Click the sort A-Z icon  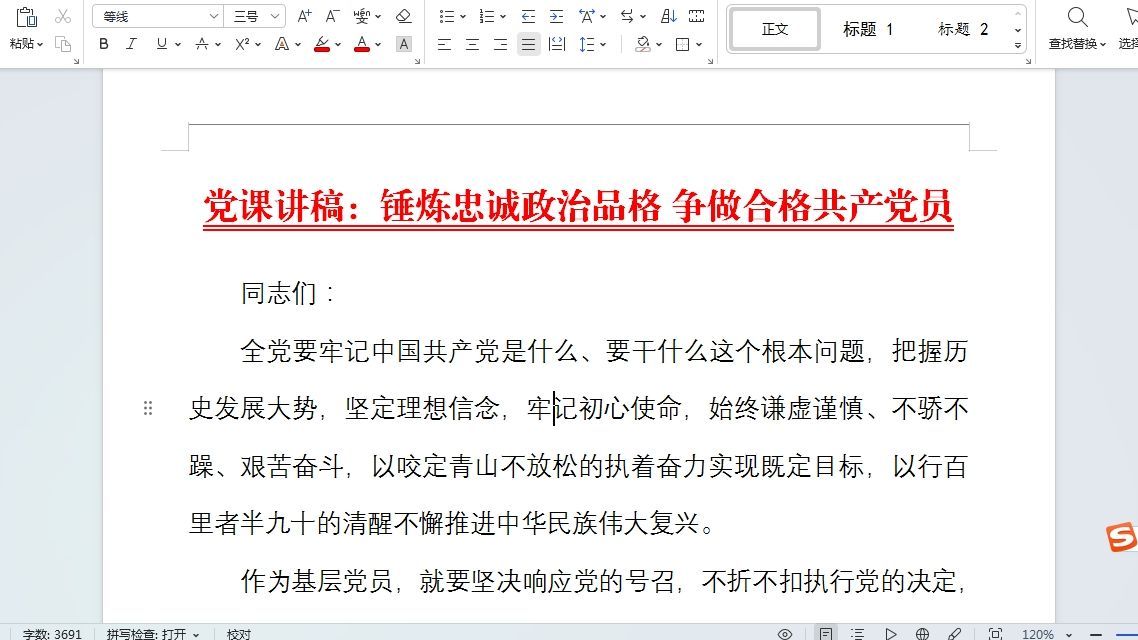click(668, 16)
